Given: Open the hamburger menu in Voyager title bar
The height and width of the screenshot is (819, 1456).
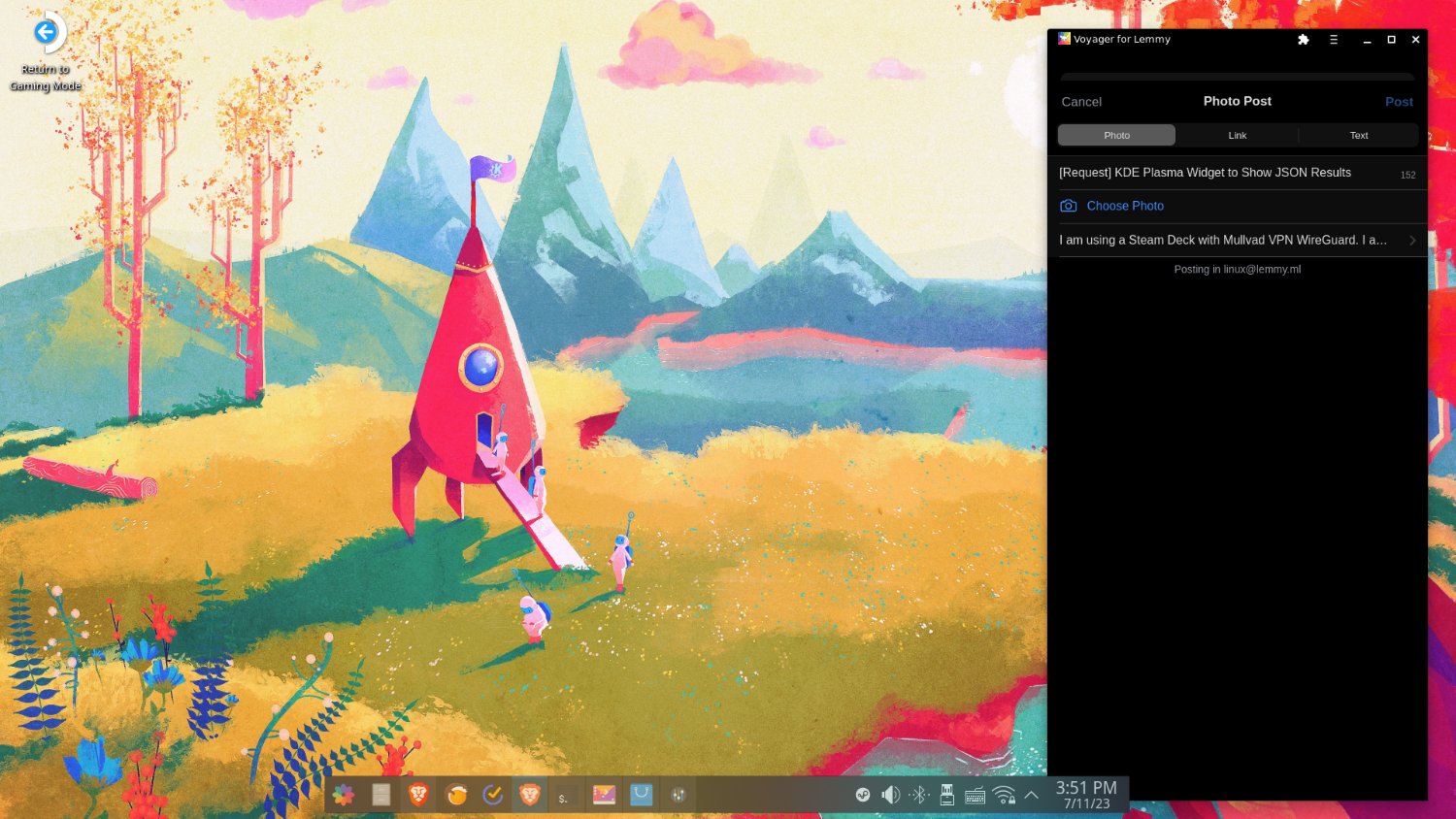Looking at the screenshot, I should [x=1334, y=40].
